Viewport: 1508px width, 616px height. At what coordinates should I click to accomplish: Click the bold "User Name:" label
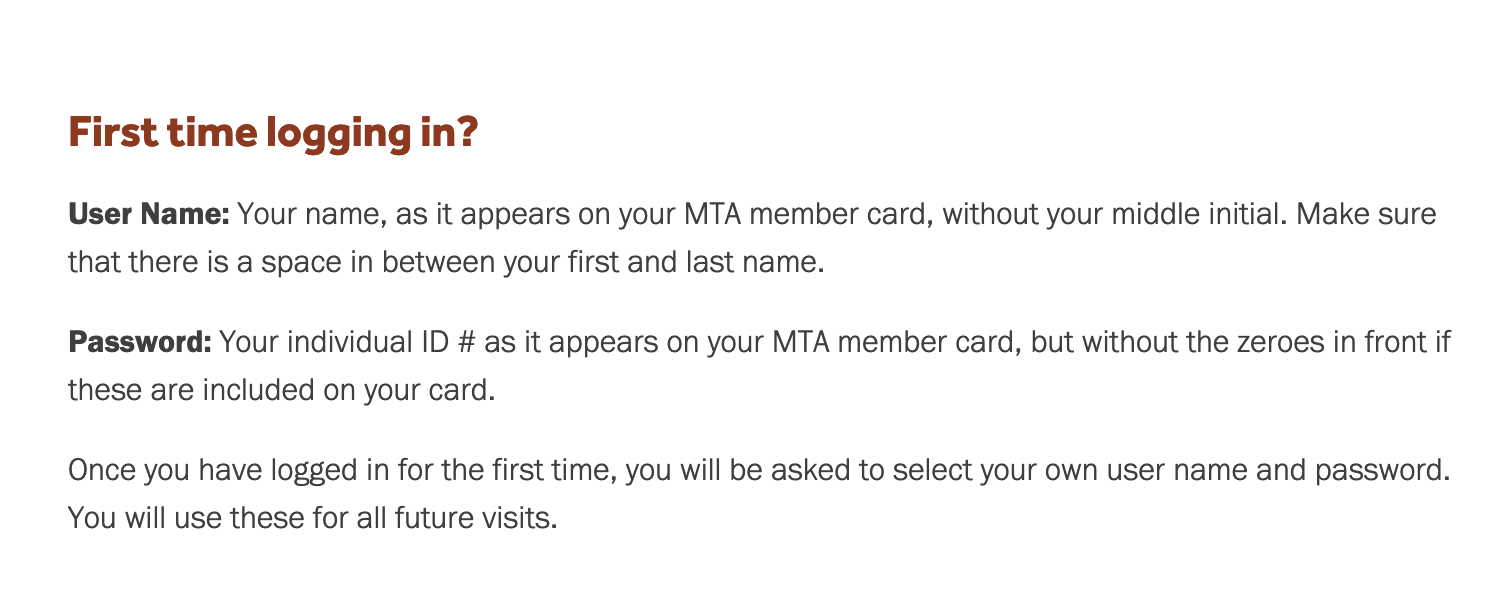tap(150, 214)
